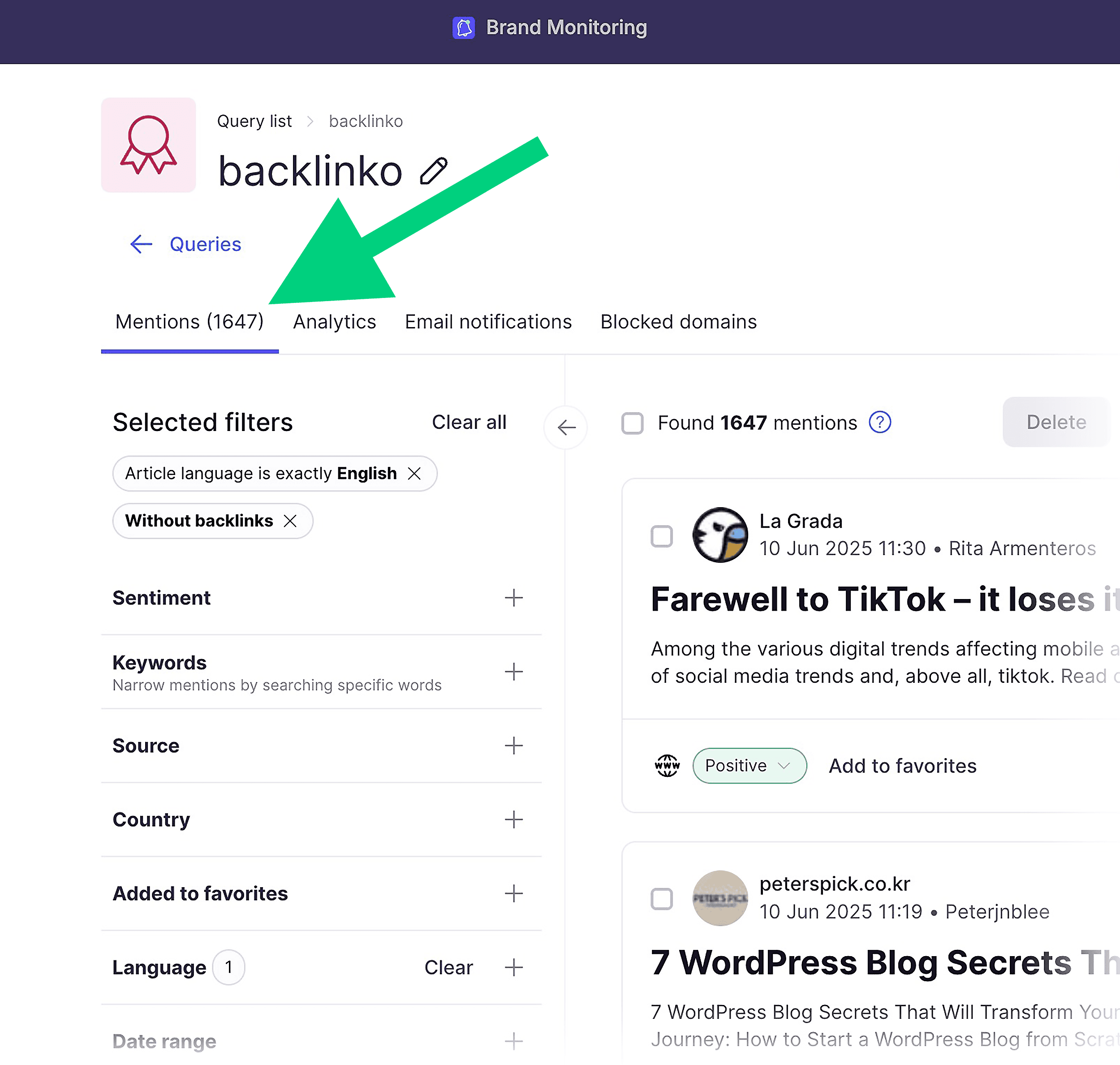Screen dimensions: 1120x1065
Task: Click the back arrow next to Queries
Action: tap(142, 244)
